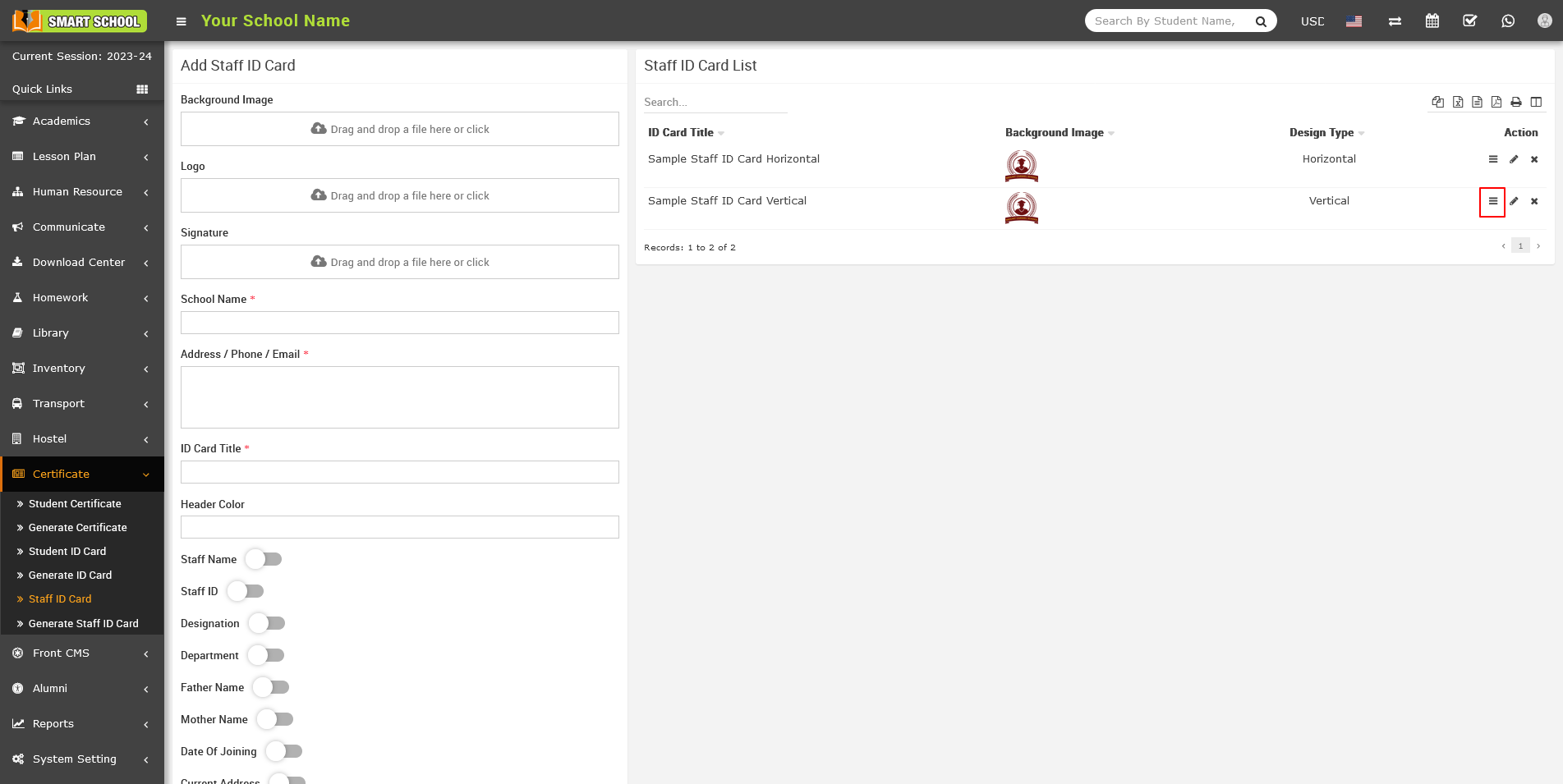1563x784 pixels.
Task: Open Generate Staff ID Card page
Action: (x=83, y=624)
